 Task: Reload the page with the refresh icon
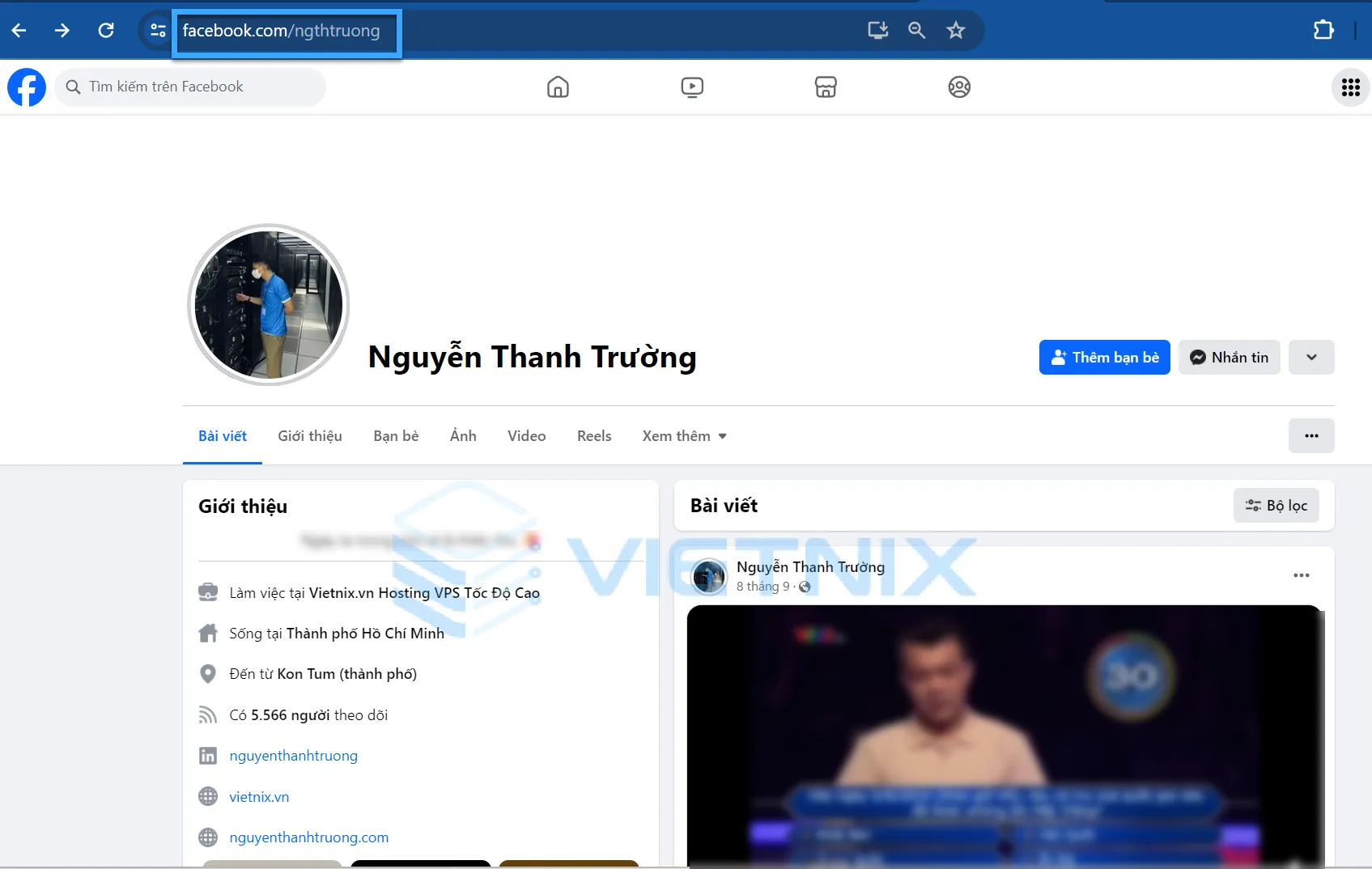pos(105,30)
